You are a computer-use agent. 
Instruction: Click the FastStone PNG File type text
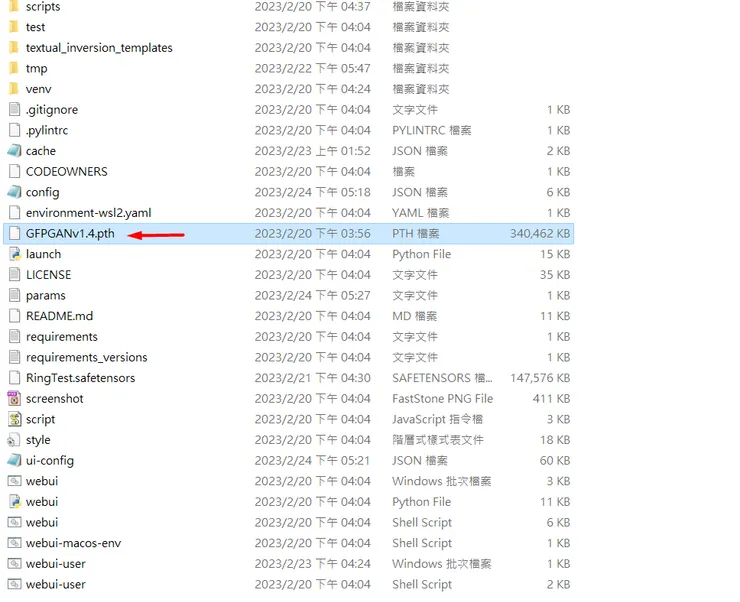[x=443, y=399]
